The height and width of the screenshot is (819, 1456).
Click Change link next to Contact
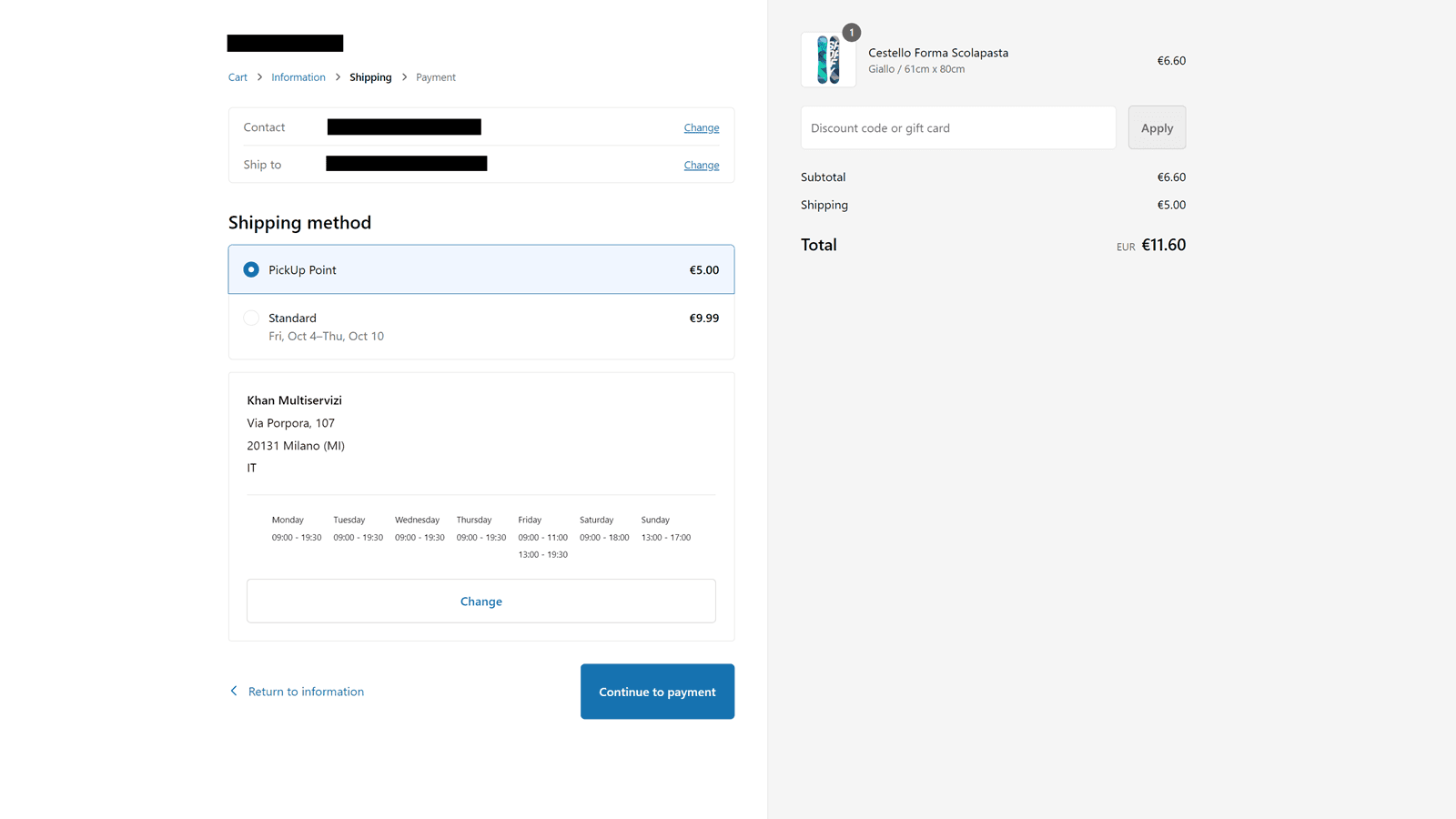[x=701, y=128]
